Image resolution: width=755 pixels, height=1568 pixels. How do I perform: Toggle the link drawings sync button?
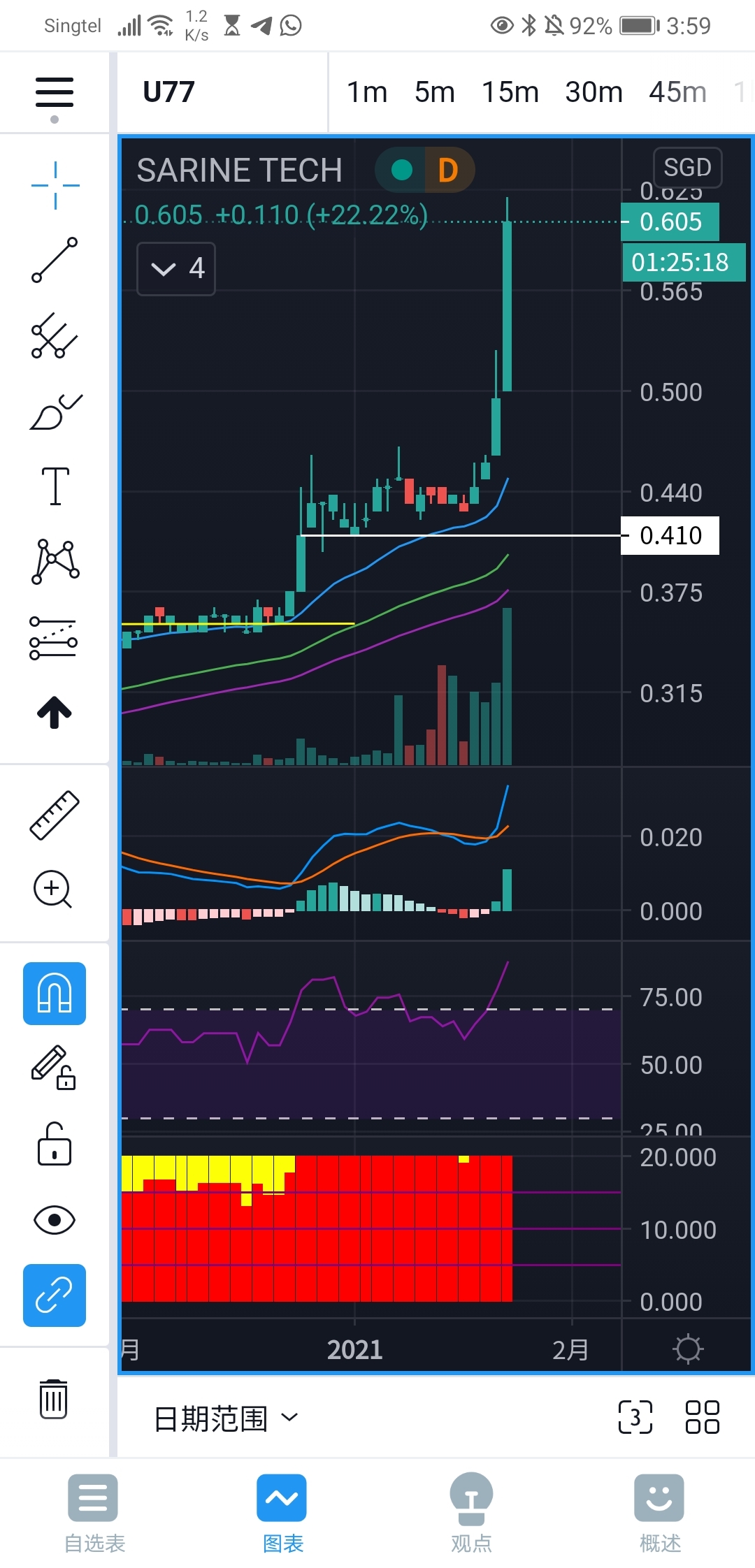[x=55, y=1295]
